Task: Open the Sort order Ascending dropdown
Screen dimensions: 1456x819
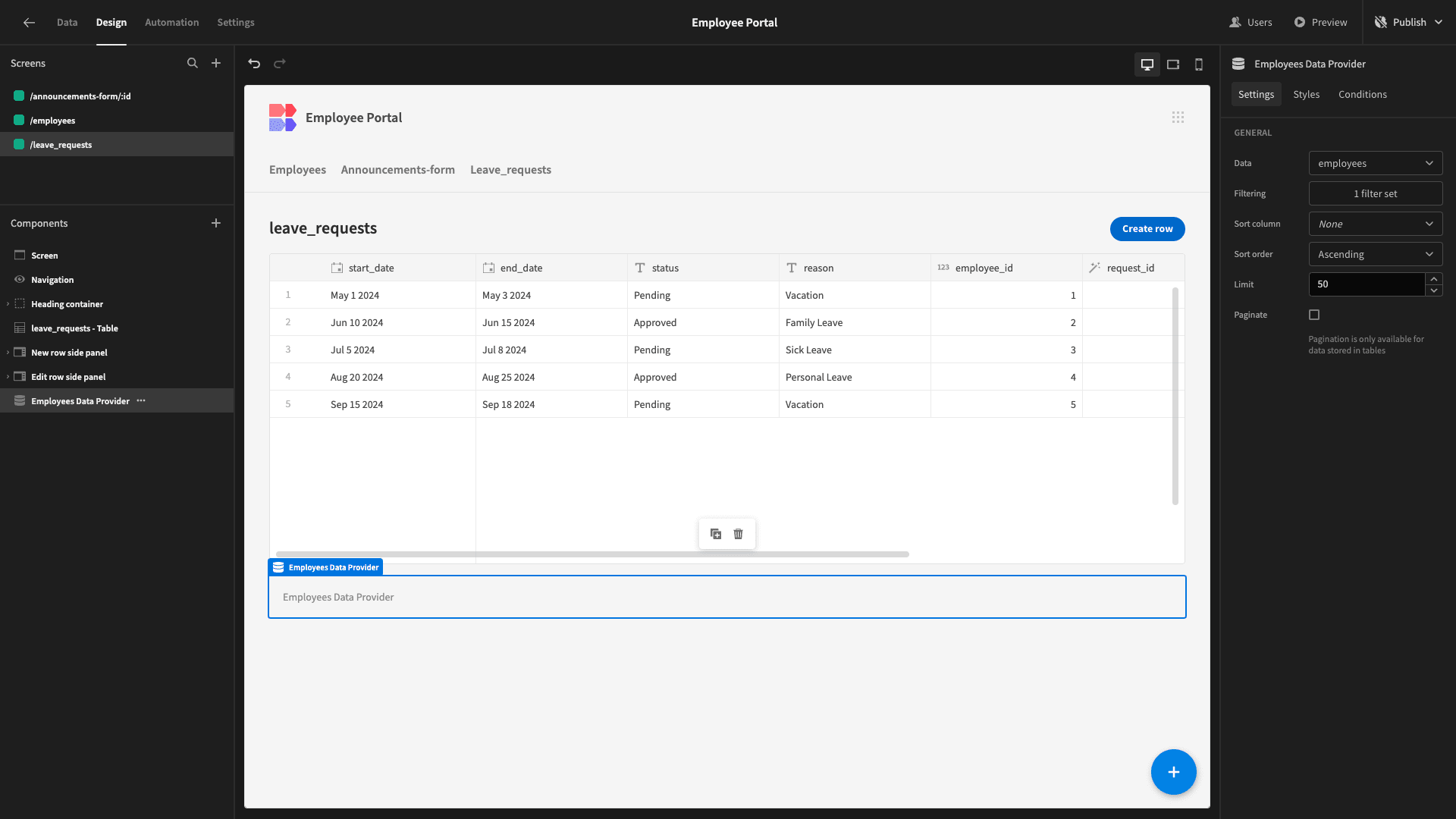Action: (1376, 254)
